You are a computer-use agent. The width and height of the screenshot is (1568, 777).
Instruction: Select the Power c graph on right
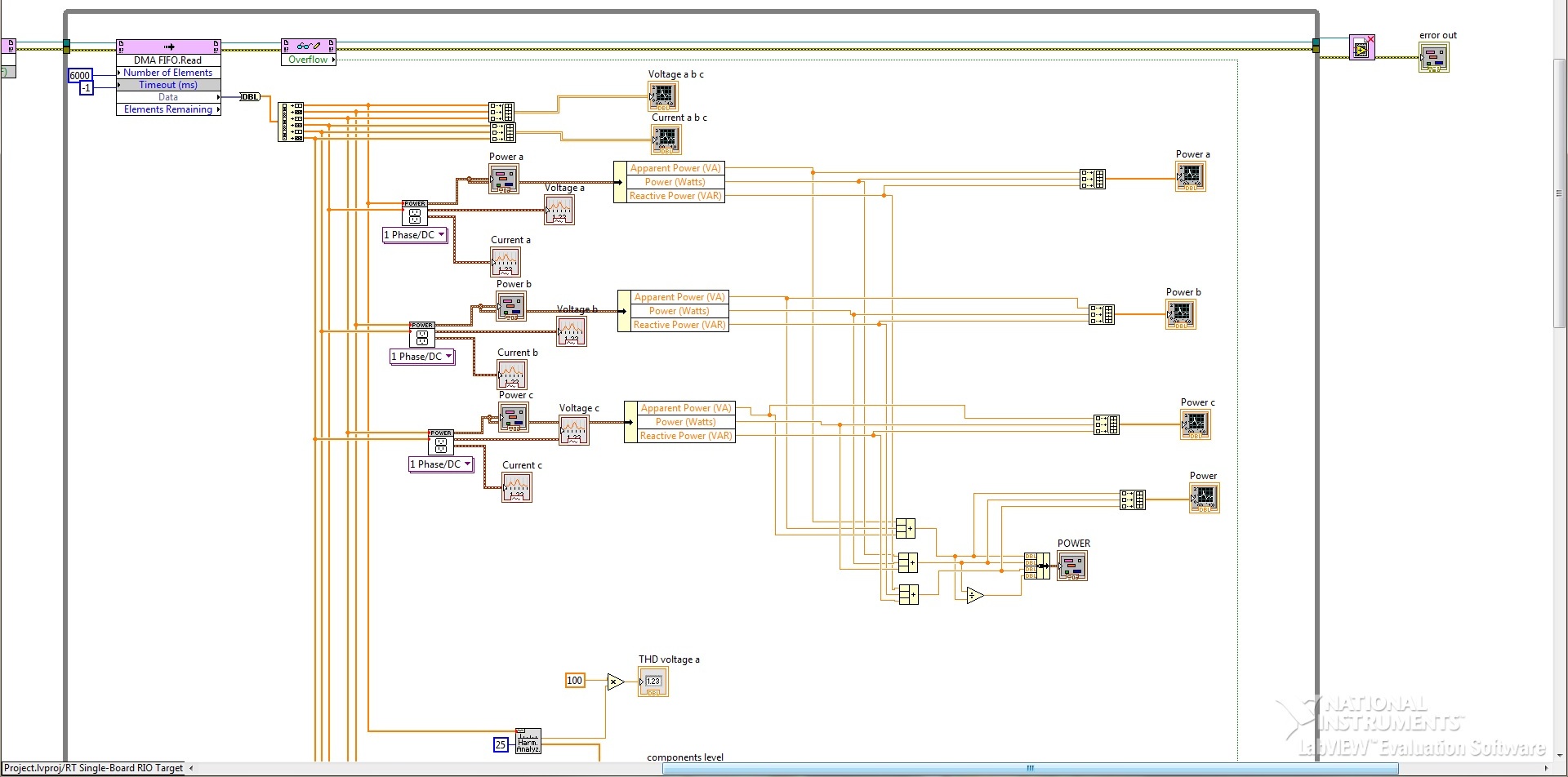pos(1196,424)
